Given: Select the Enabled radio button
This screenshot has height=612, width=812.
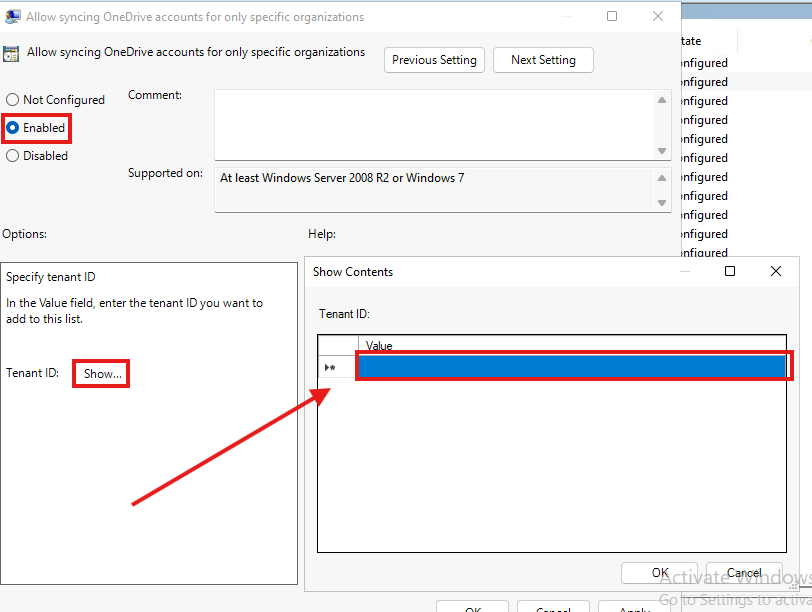Looking at the screenshot, I should pos(12,127).
